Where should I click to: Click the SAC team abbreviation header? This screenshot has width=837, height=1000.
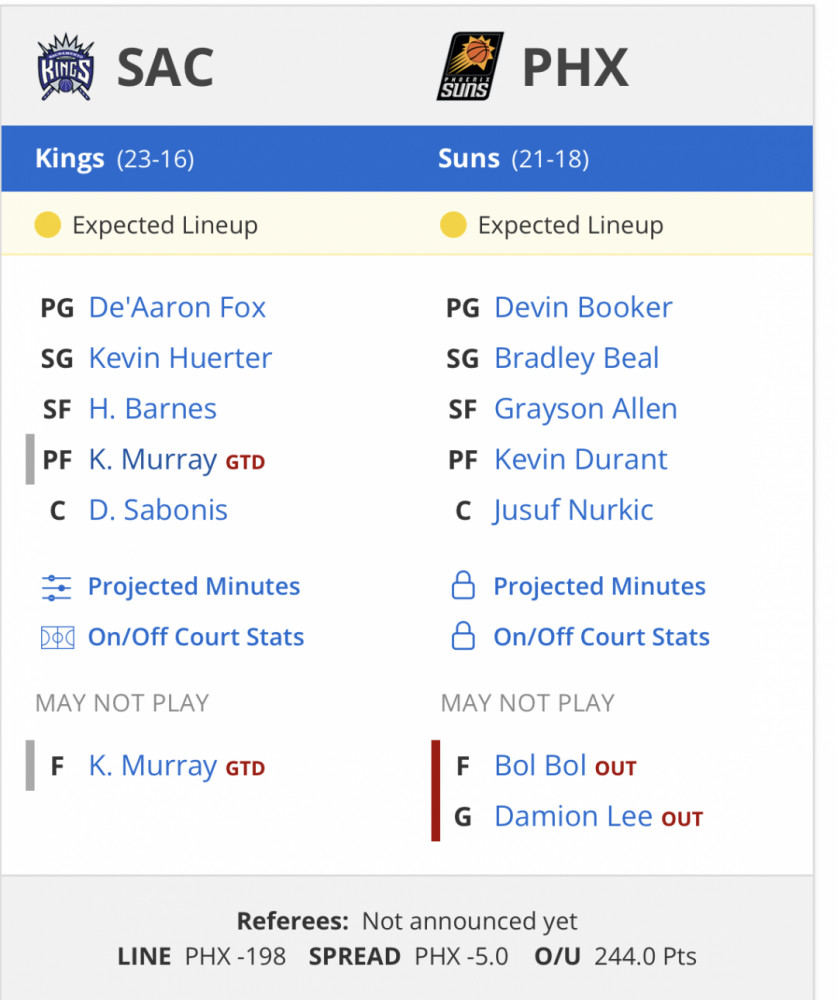pos(165,68)
